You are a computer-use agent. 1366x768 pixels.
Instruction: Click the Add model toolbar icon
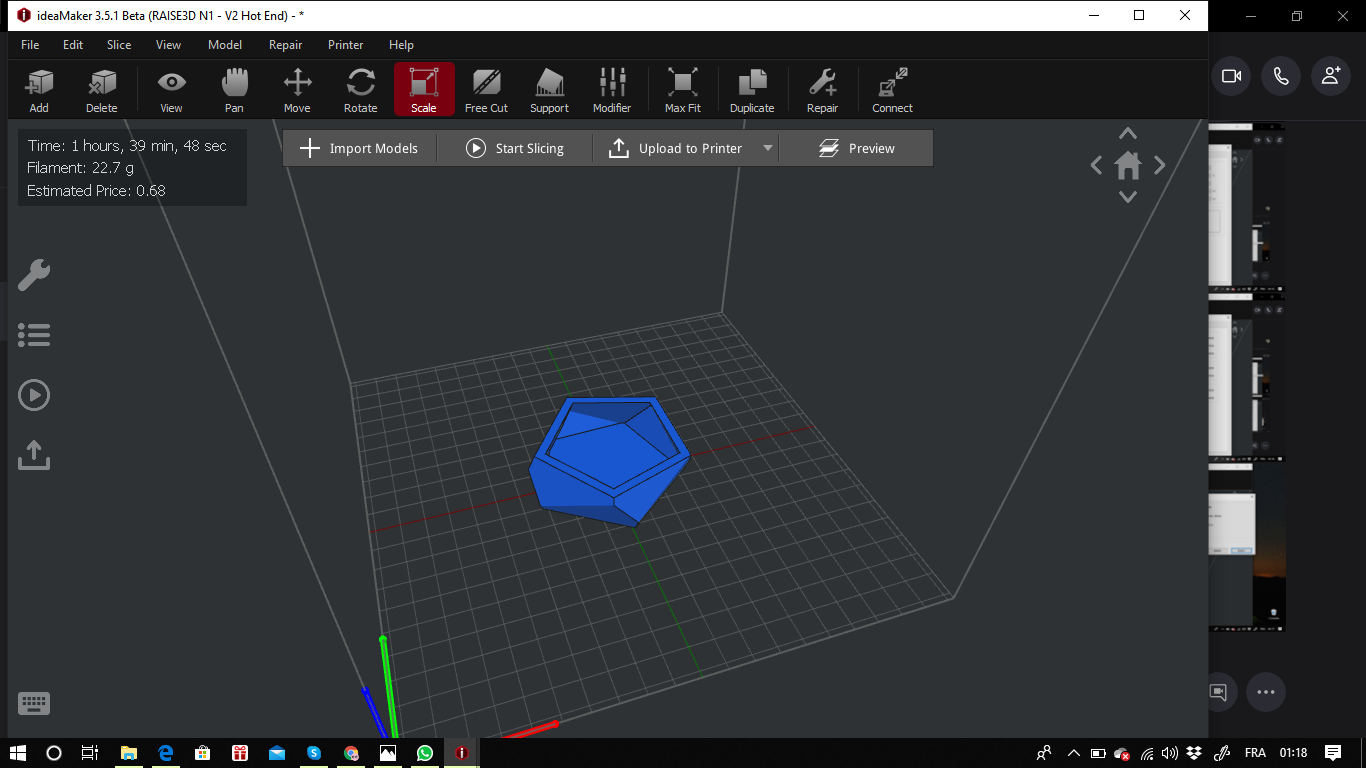tap(39, 90)
